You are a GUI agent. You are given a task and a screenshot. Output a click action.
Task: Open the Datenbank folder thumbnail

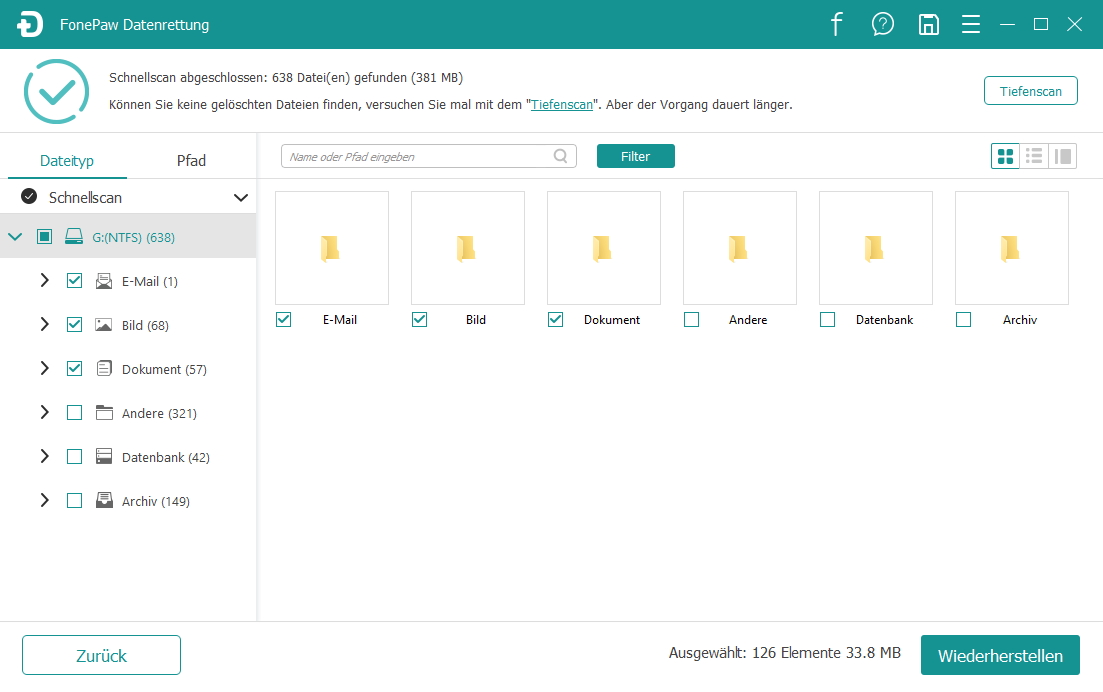click(875, 248)
